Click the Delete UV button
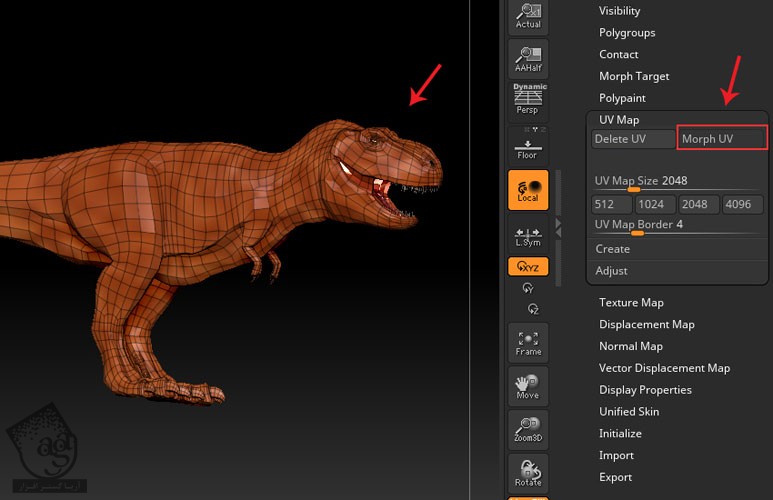The image size is (773, 500). pos(633,139)
